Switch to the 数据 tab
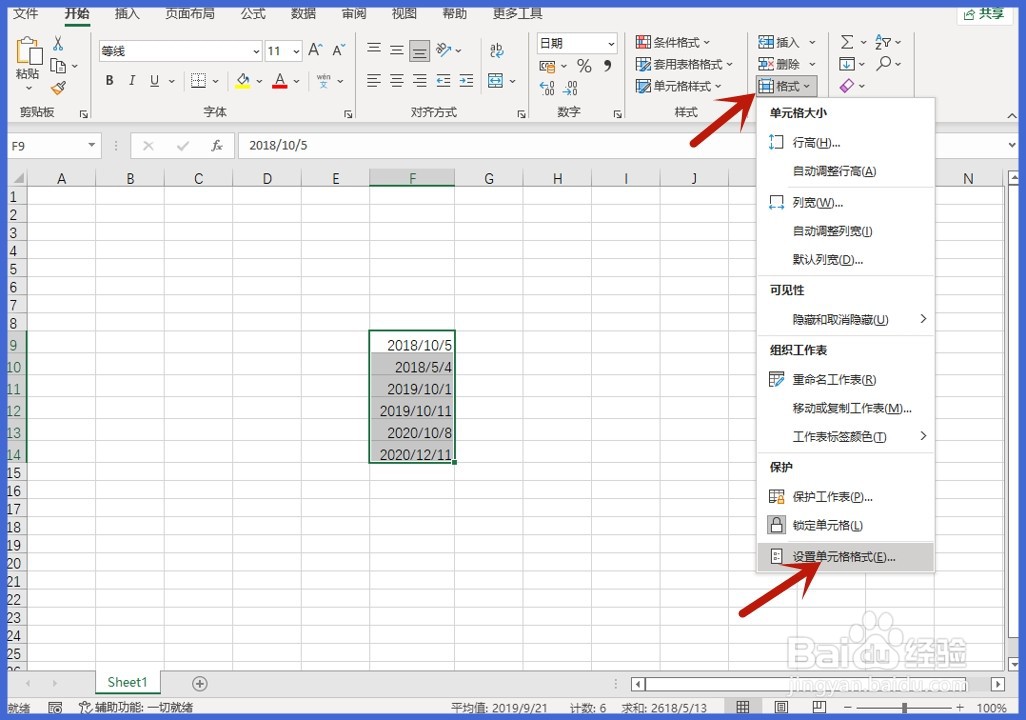The height and width of the screenshot is (720, 1026). point(303,13)
